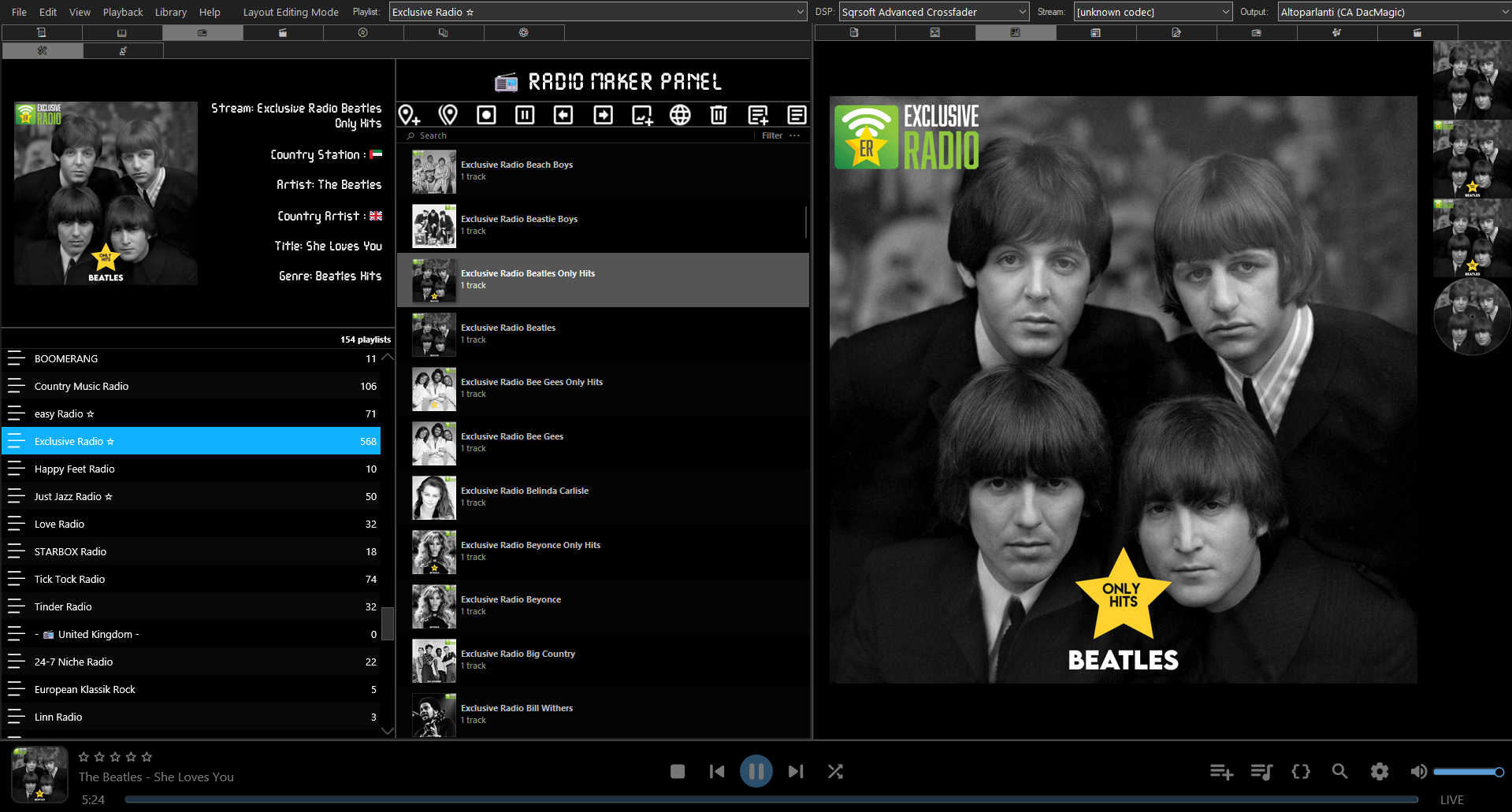1512x812 pixels.
Task: Click the trash bin icon in Radio Maker toolbar
Action: click(x=719, y=115)
